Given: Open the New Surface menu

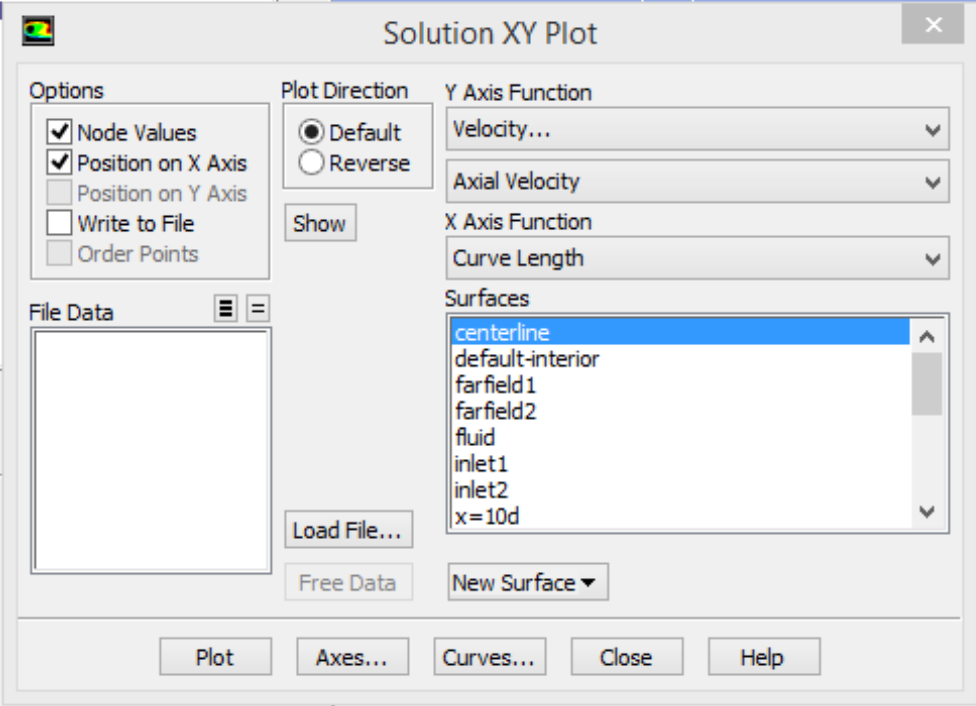Looking at the screenshot, I should (x=528, y=583).
